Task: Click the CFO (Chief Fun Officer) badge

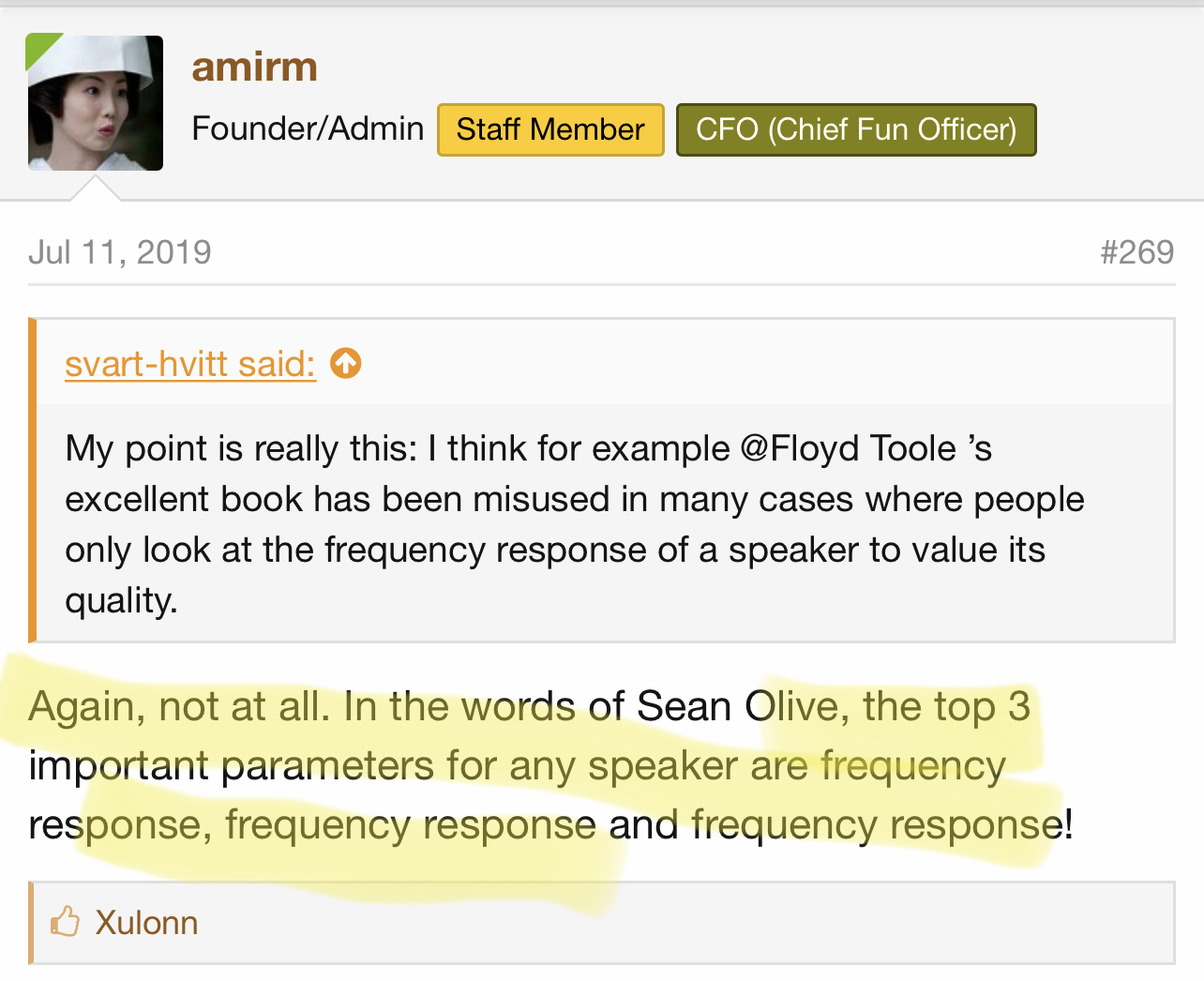Action: (x=855, y=129)
